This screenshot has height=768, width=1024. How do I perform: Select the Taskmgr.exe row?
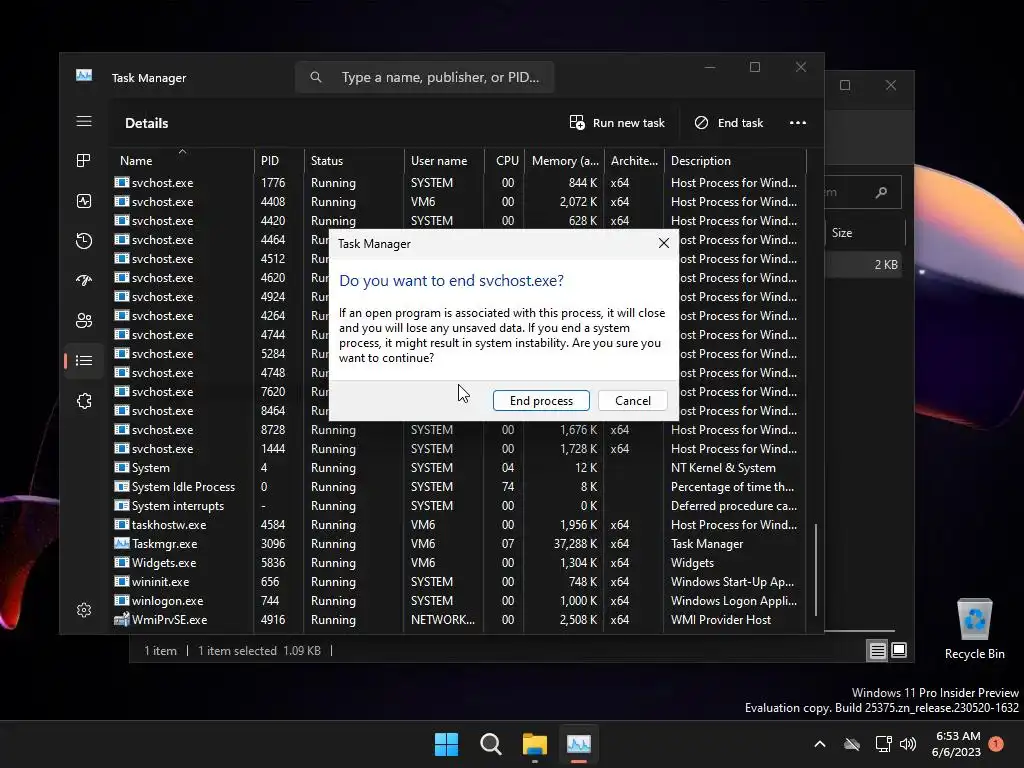click(x=459, y=543)
